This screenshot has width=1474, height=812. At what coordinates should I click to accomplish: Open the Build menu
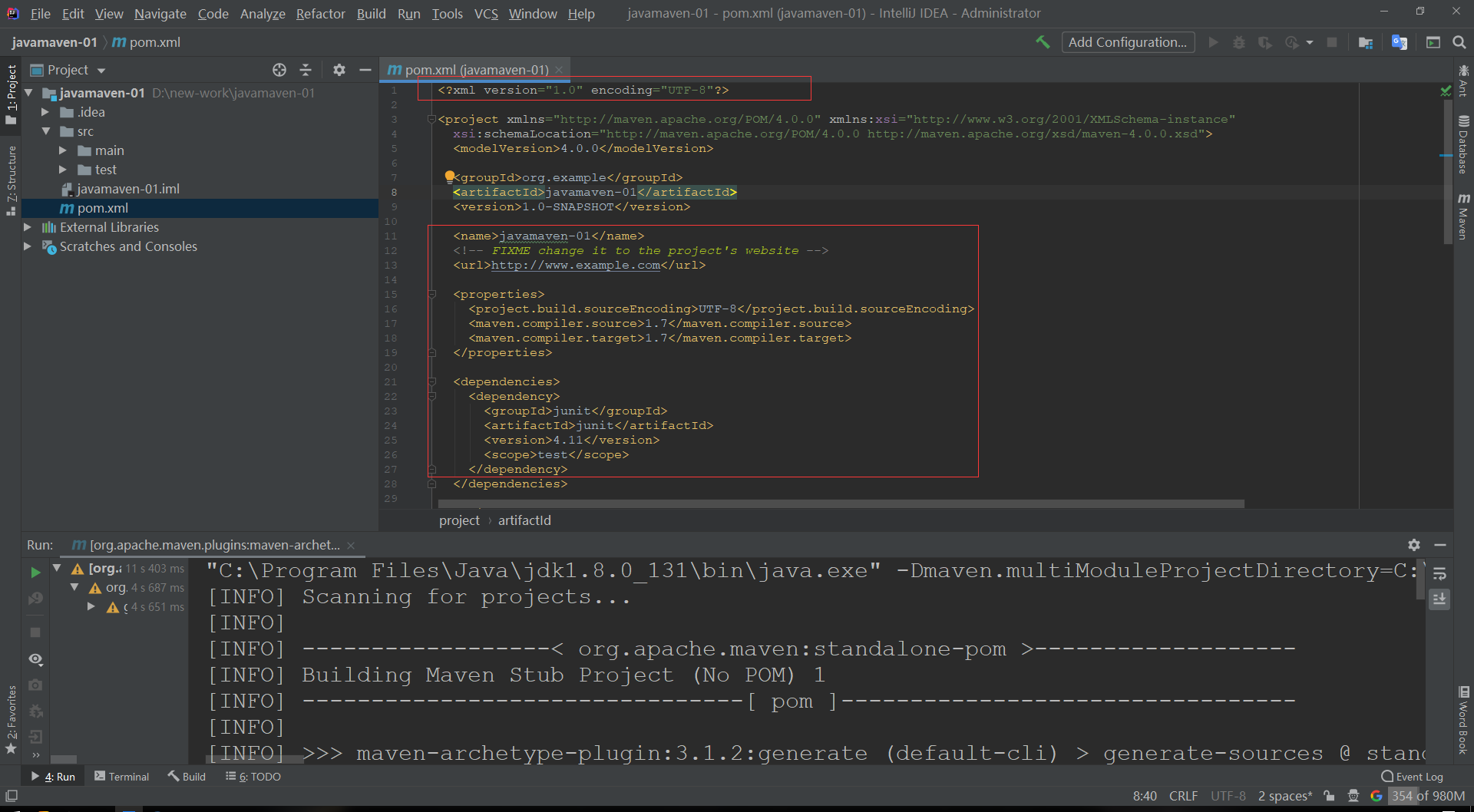(x=371, y=13)
